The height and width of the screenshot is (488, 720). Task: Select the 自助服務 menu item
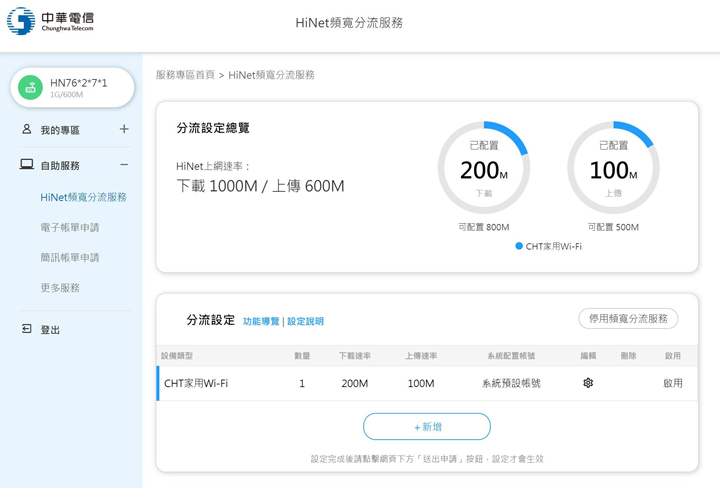(x=60, y=166)
